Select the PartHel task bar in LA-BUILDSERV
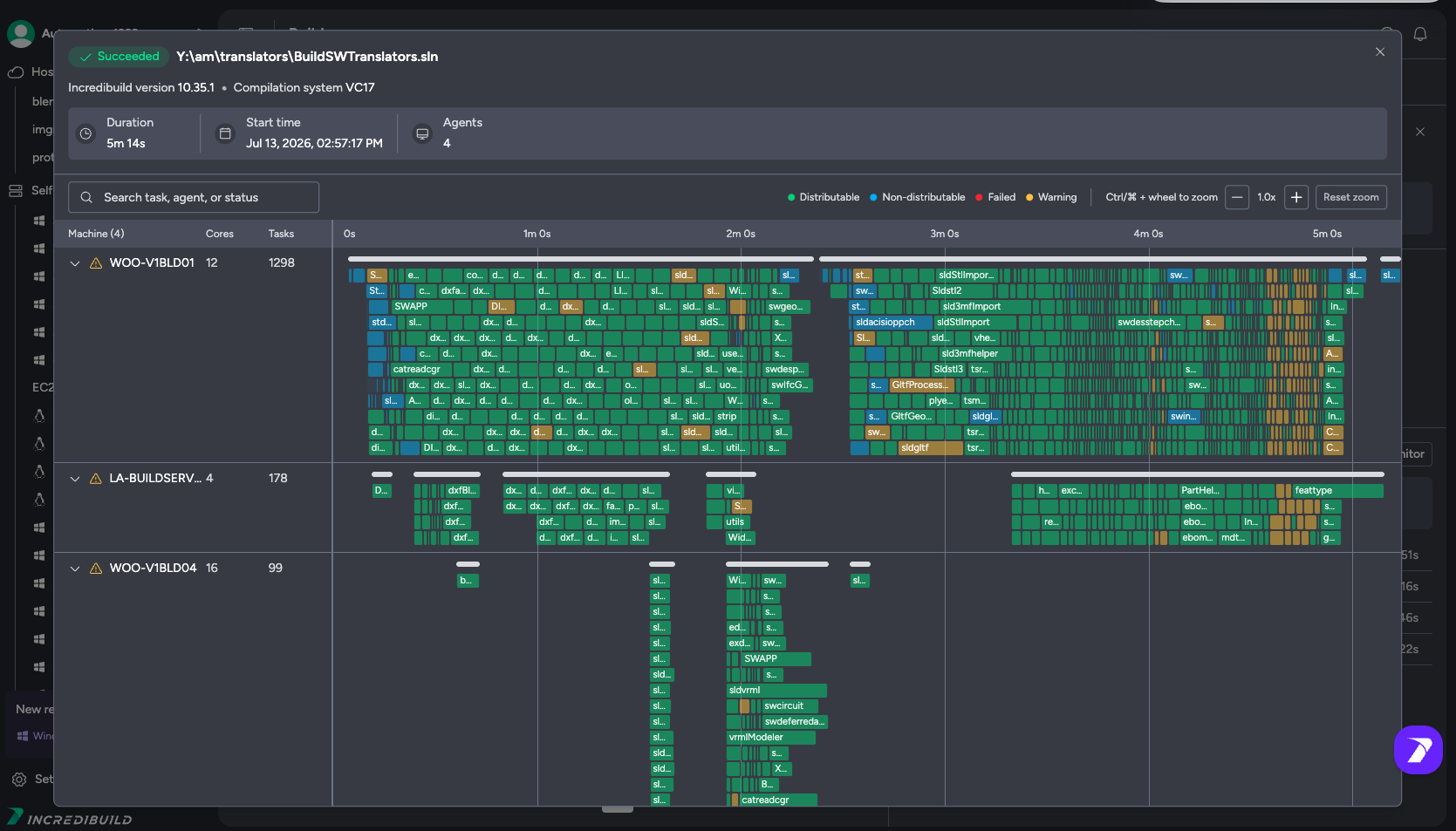The image size is (1456, 831). 1200,491
